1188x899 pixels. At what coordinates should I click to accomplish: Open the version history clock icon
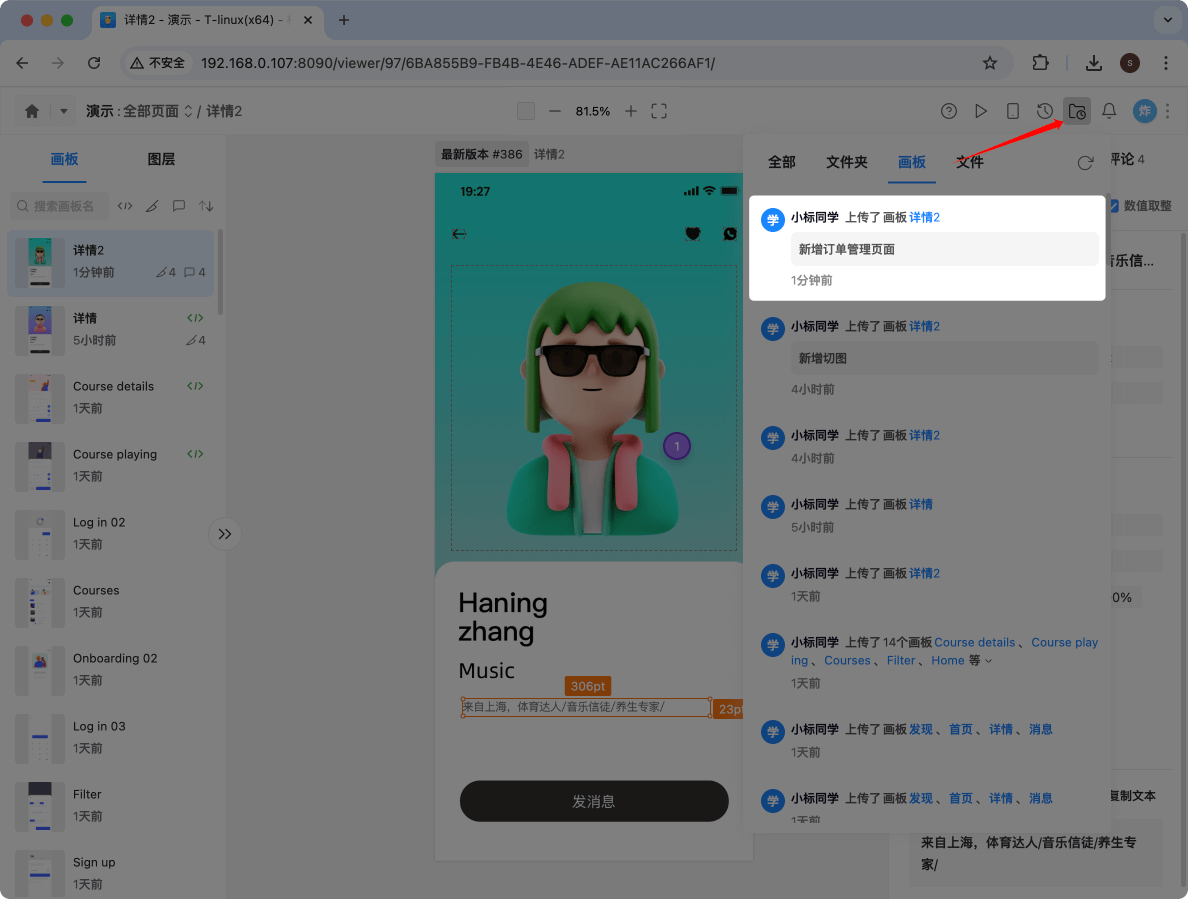(x=1044, y=111)
